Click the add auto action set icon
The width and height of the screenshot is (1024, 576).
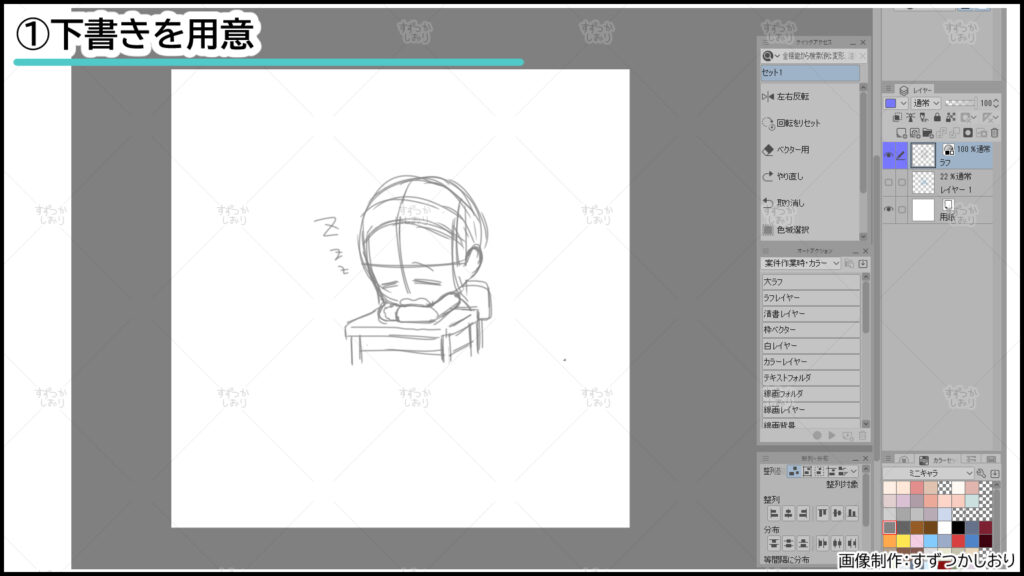[863, 263]
